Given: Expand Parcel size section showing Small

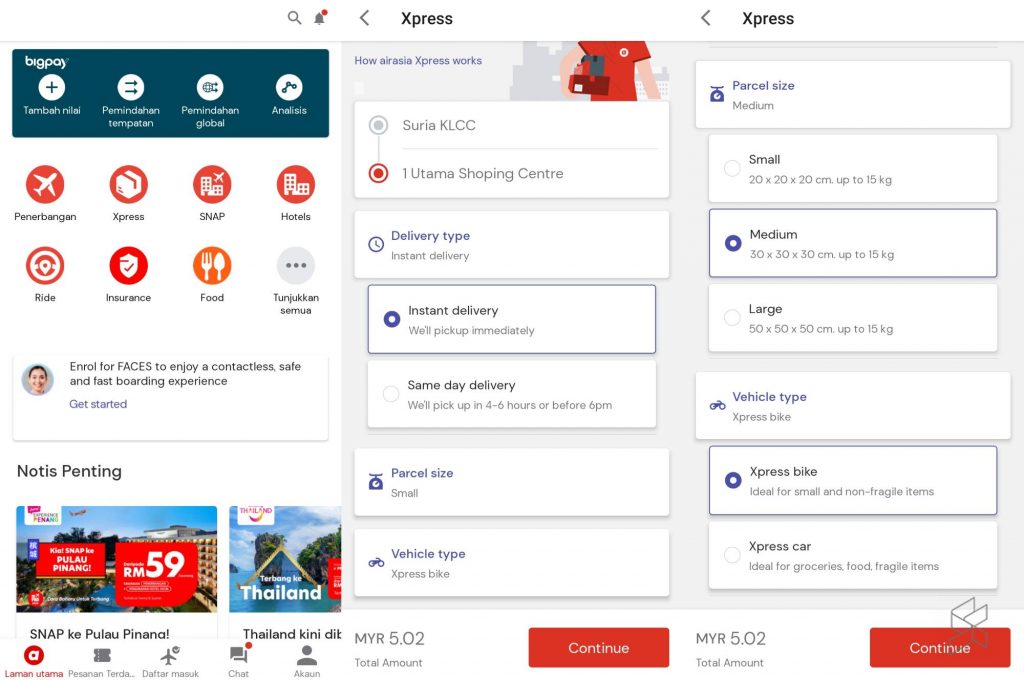Looking at the screenshot, I should (511, 481).
